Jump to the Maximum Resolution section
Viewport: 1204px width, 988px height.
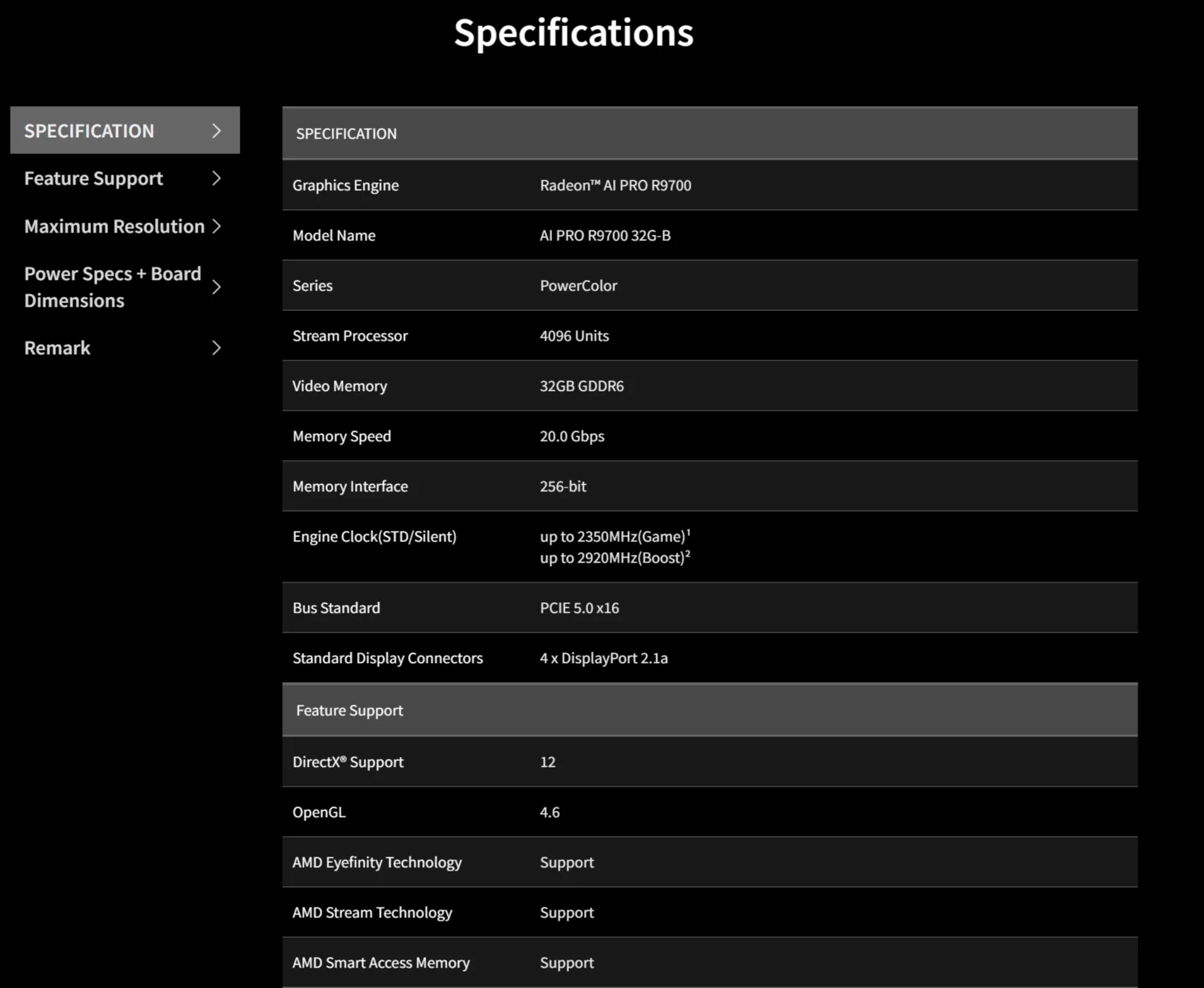pyautogui.click(x=114, y=226)
